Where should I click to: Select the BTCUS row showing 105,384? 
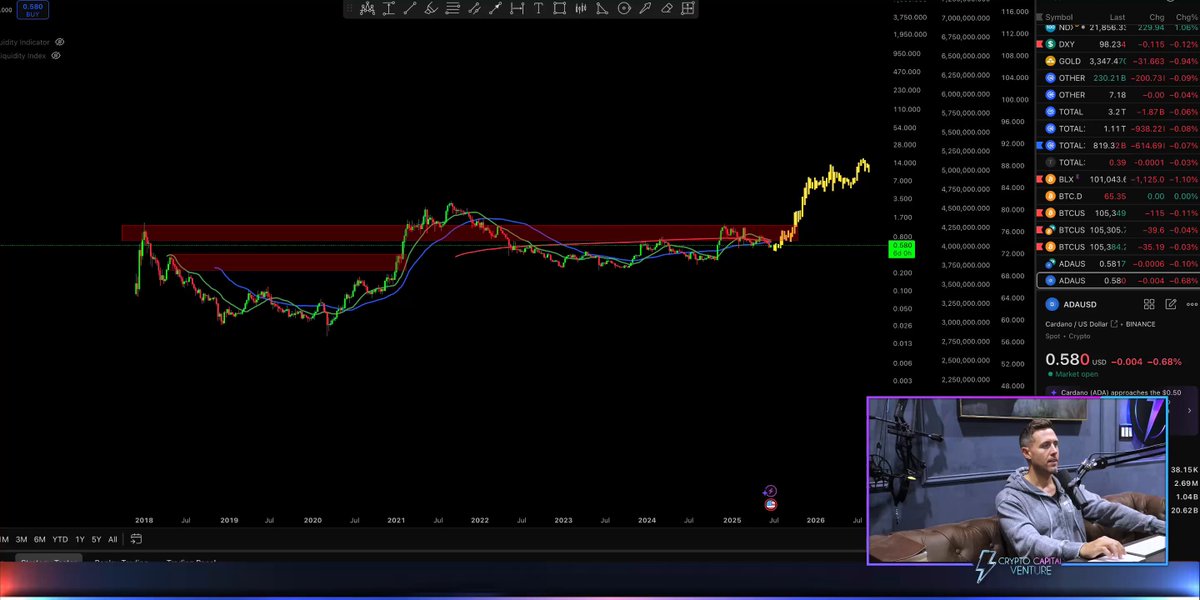point(1118,246)
